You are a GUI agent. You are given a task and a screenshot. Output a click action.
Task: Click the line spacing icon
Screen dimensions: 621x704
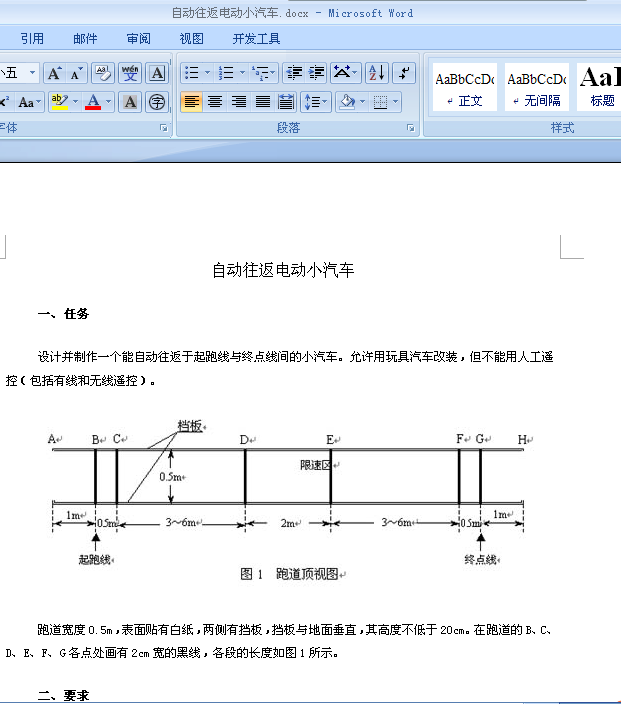(312, 102)
